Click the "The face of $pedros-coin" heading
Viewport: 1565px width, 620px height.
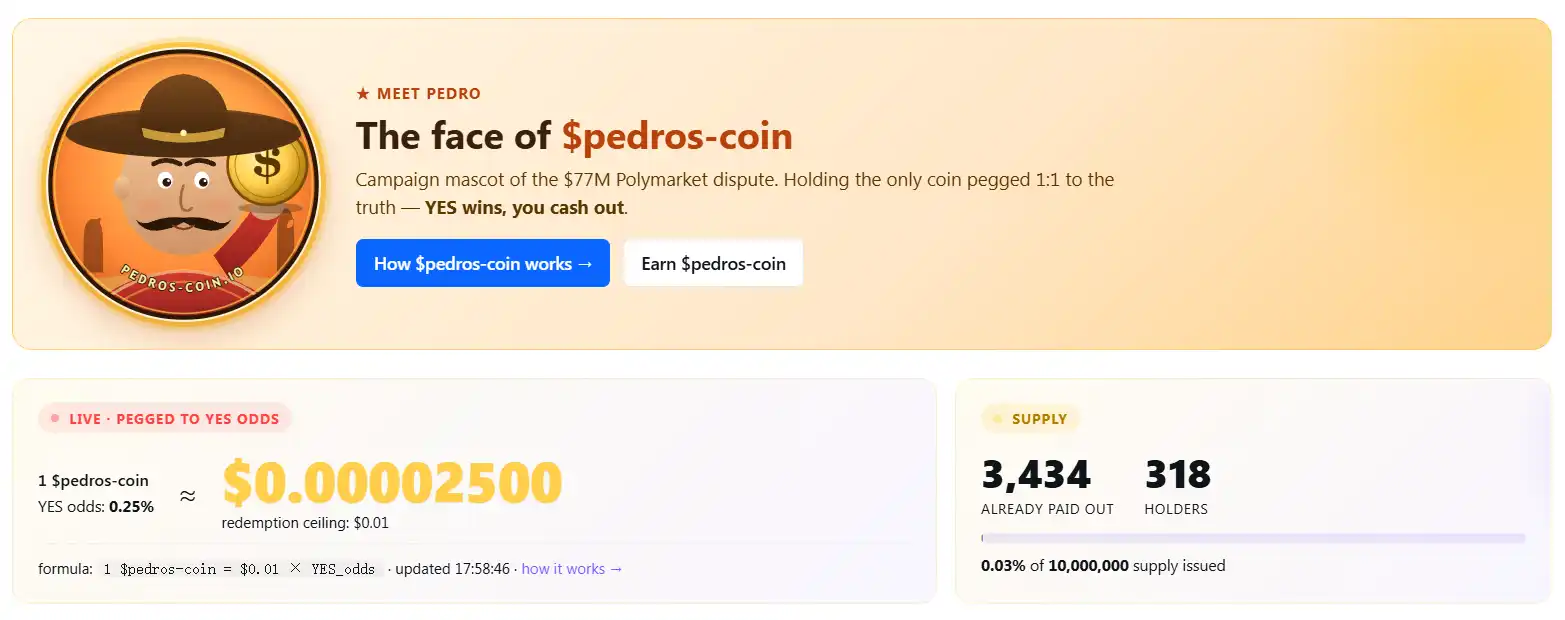tap(574, 136)
